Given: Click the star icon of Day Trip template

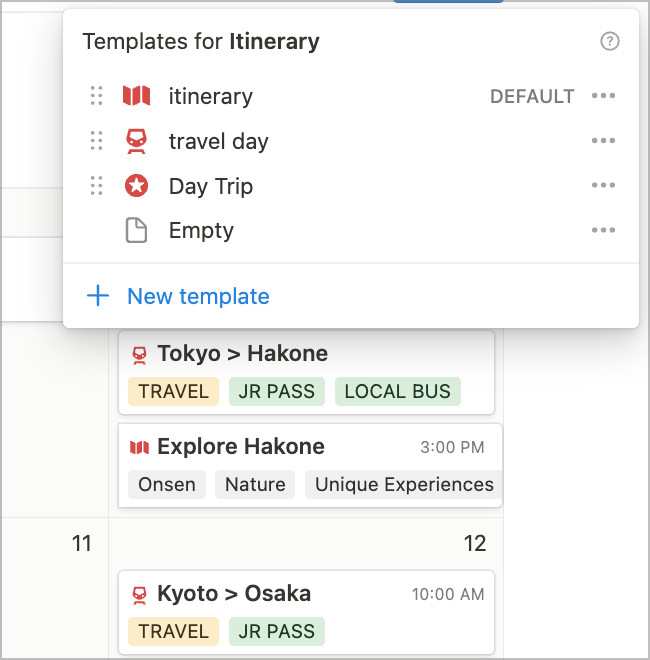Looking at the screenshot, I should tap(136, 186).
